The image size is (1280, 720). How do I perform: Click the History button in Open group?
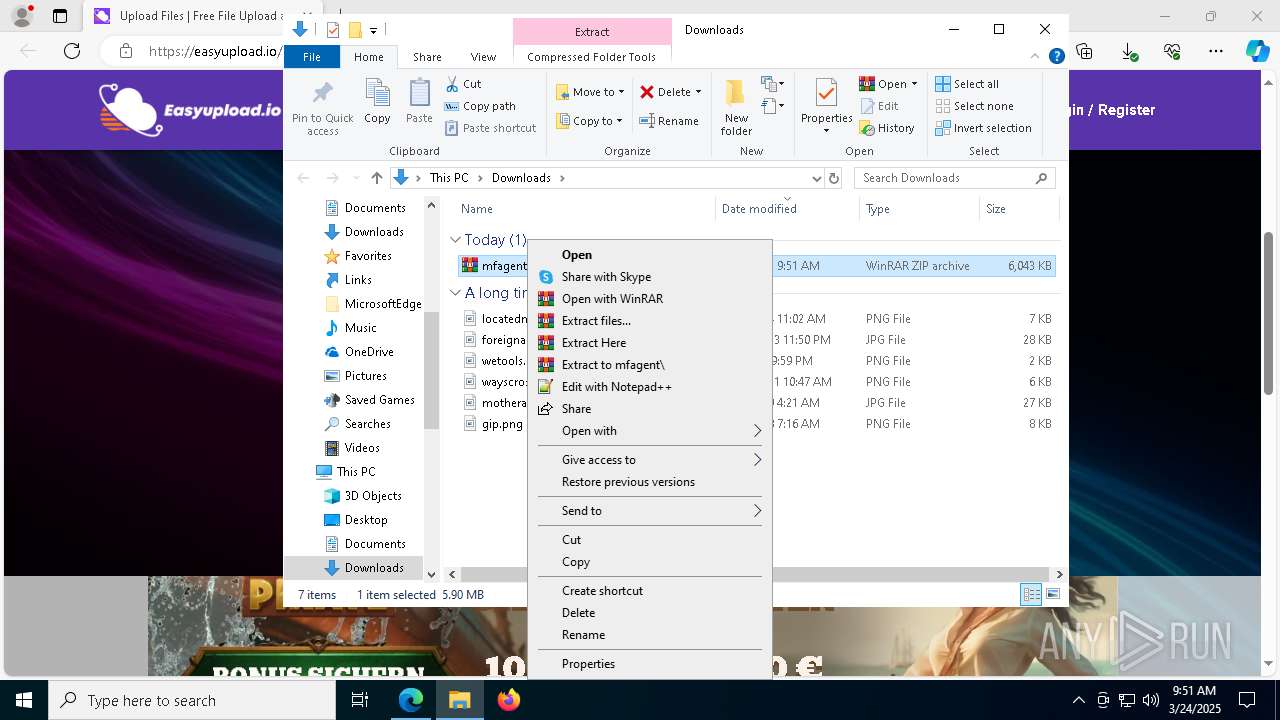pyautogui.click(x=887, y=128)
